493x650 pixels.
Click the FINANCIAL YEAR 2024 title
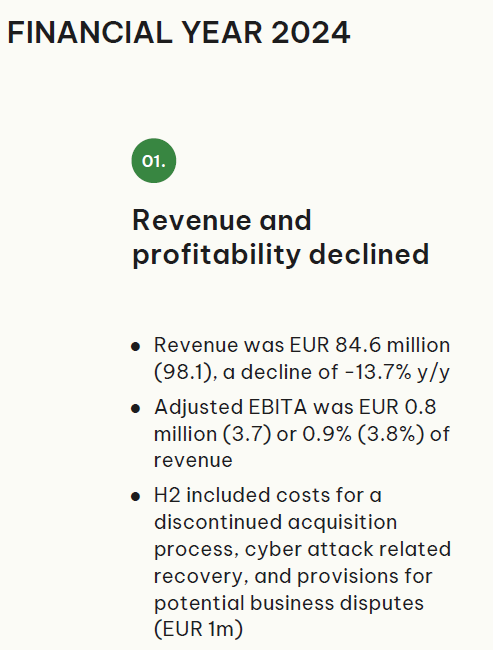point(179,33)
